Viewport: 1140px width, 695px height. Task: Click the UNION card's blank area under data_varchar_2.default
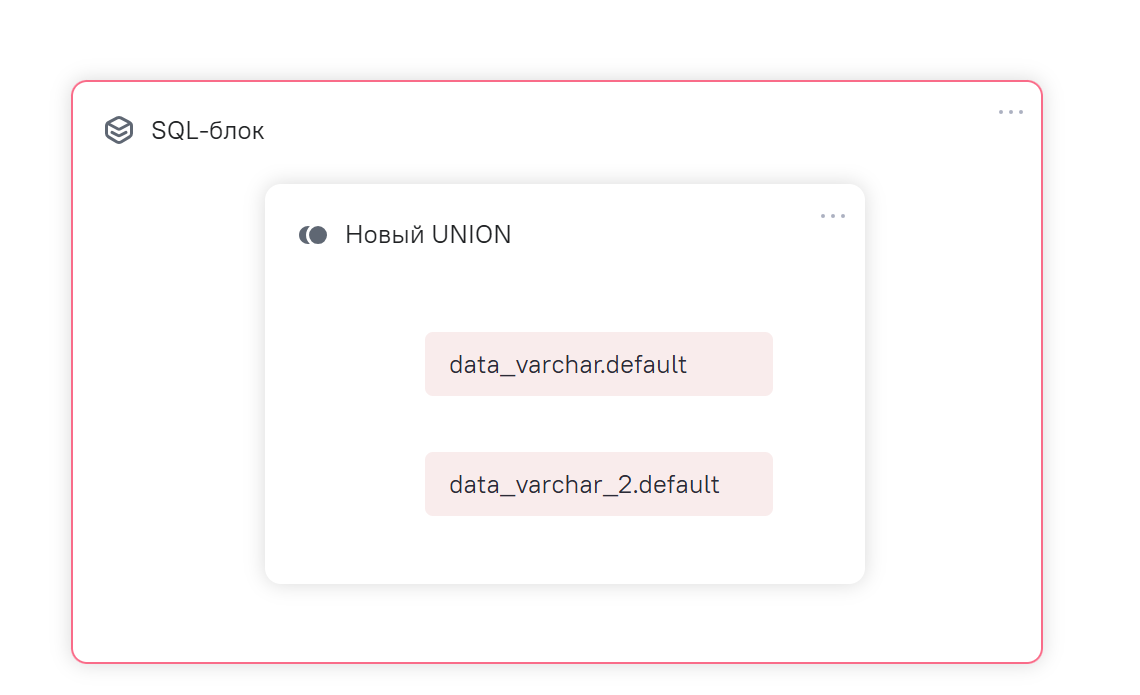click(x=598, y=550)
